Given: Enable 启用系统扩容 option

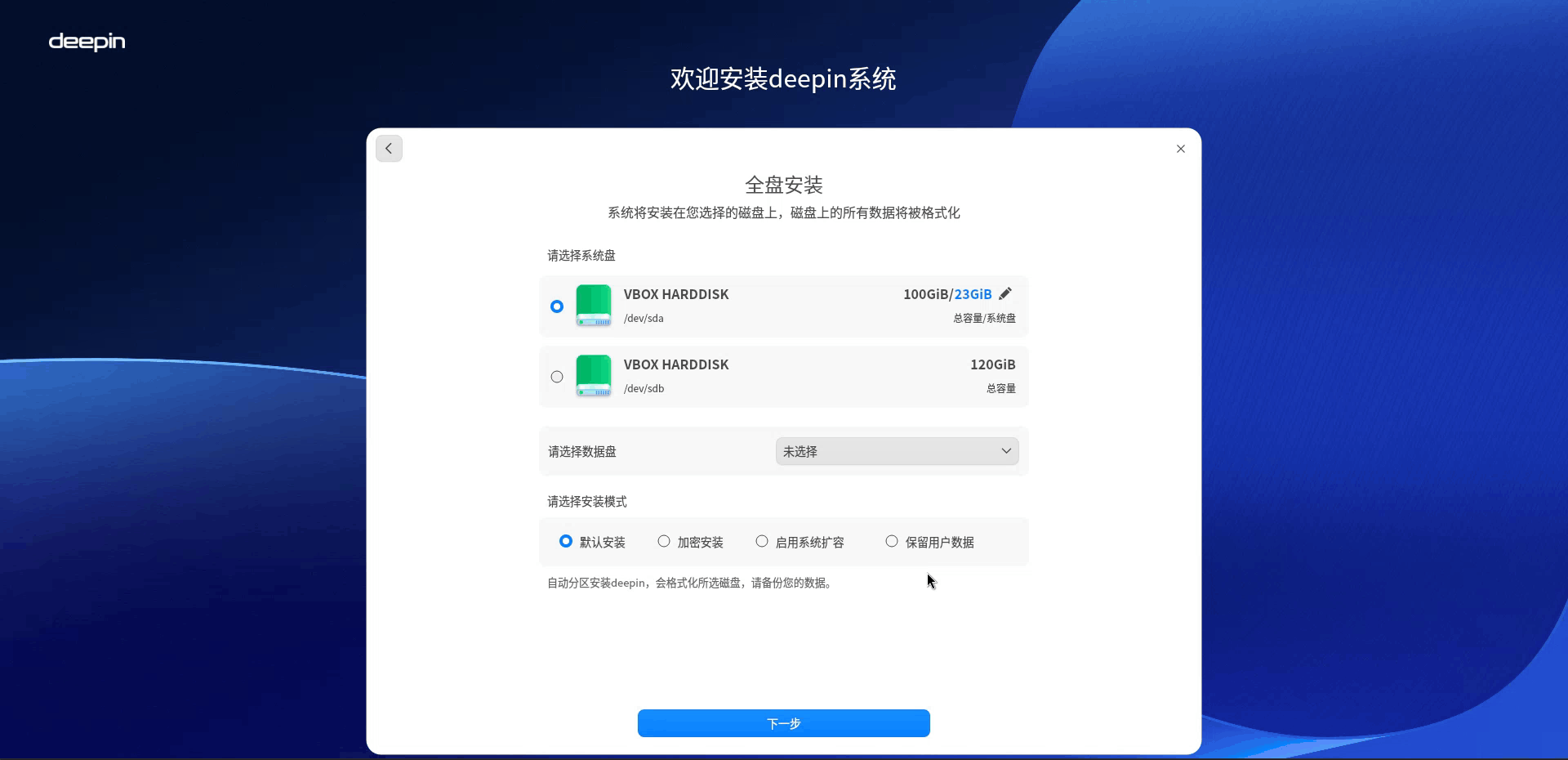Looking at the screenshot, I should click(800, 542).
